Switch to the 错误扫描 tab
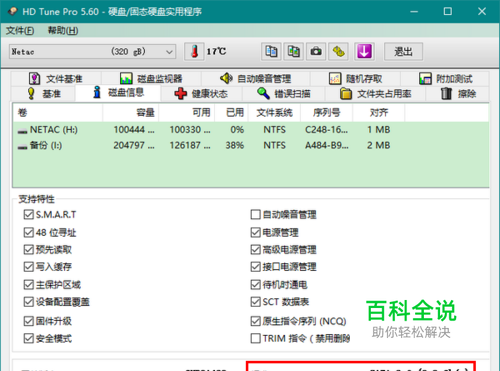This screenshot has width=500, height=371. pyautogui.click(x=284, y=94)
